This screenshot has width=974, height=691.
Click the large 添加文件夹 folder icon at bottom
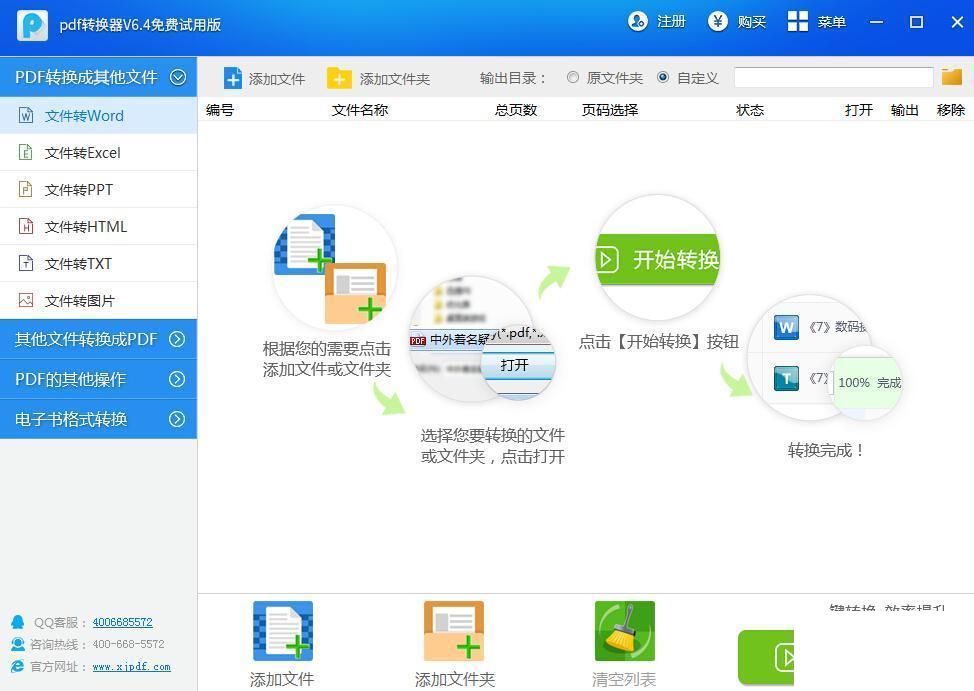453,631
